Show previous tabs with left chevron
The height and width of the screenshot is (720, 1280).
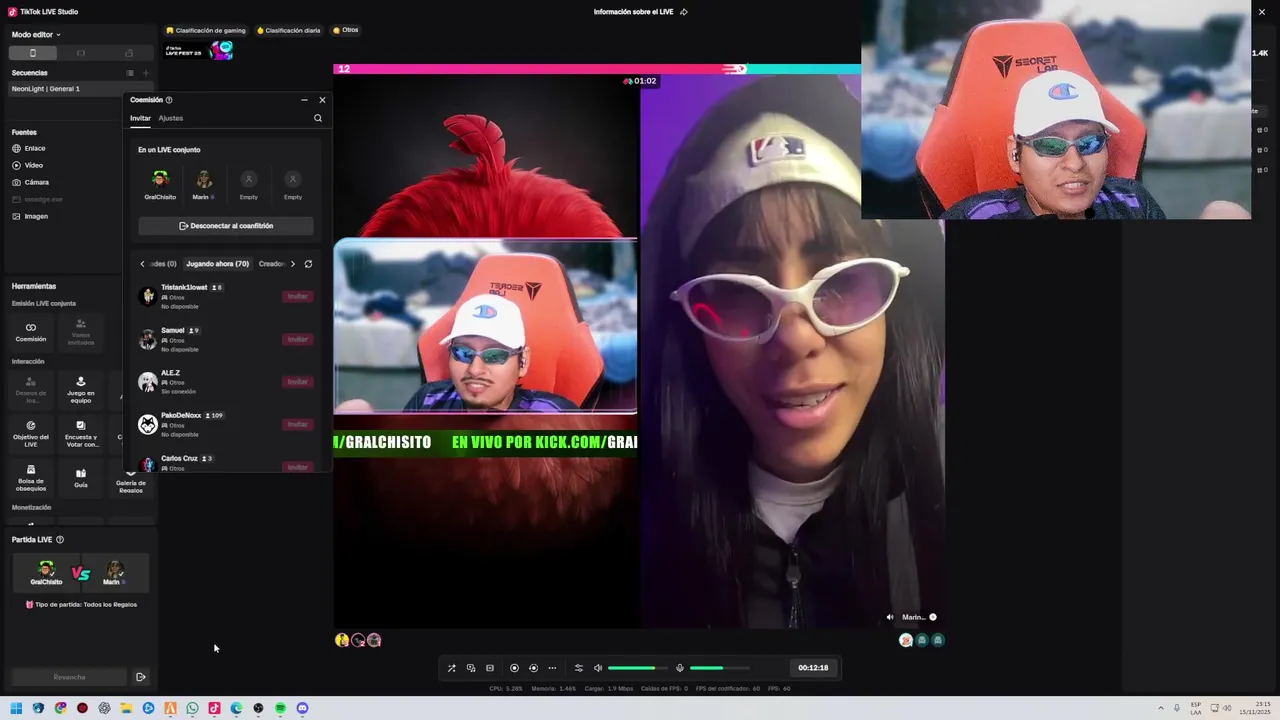tap(142, 264)
